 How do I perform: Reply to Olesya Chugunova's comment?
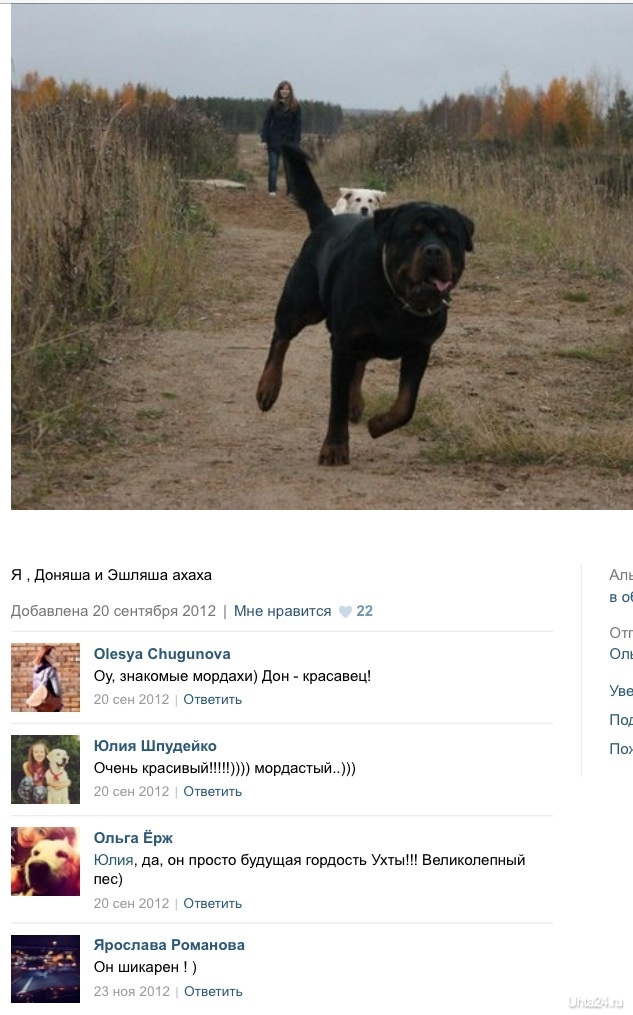click(212, 699)
